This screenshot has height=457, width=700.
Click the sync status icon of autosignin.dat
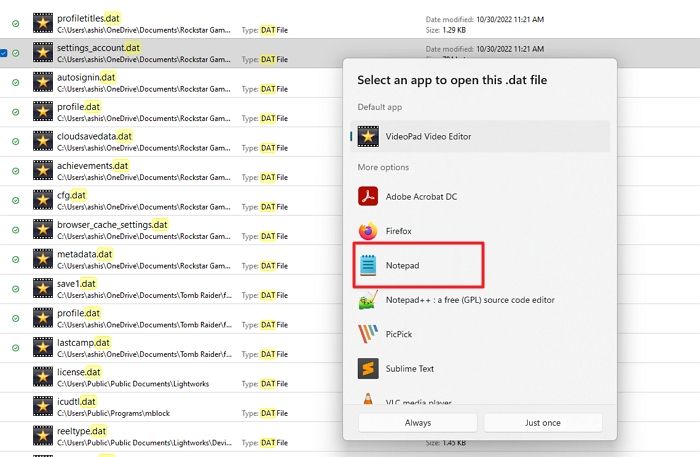(16, 82)
